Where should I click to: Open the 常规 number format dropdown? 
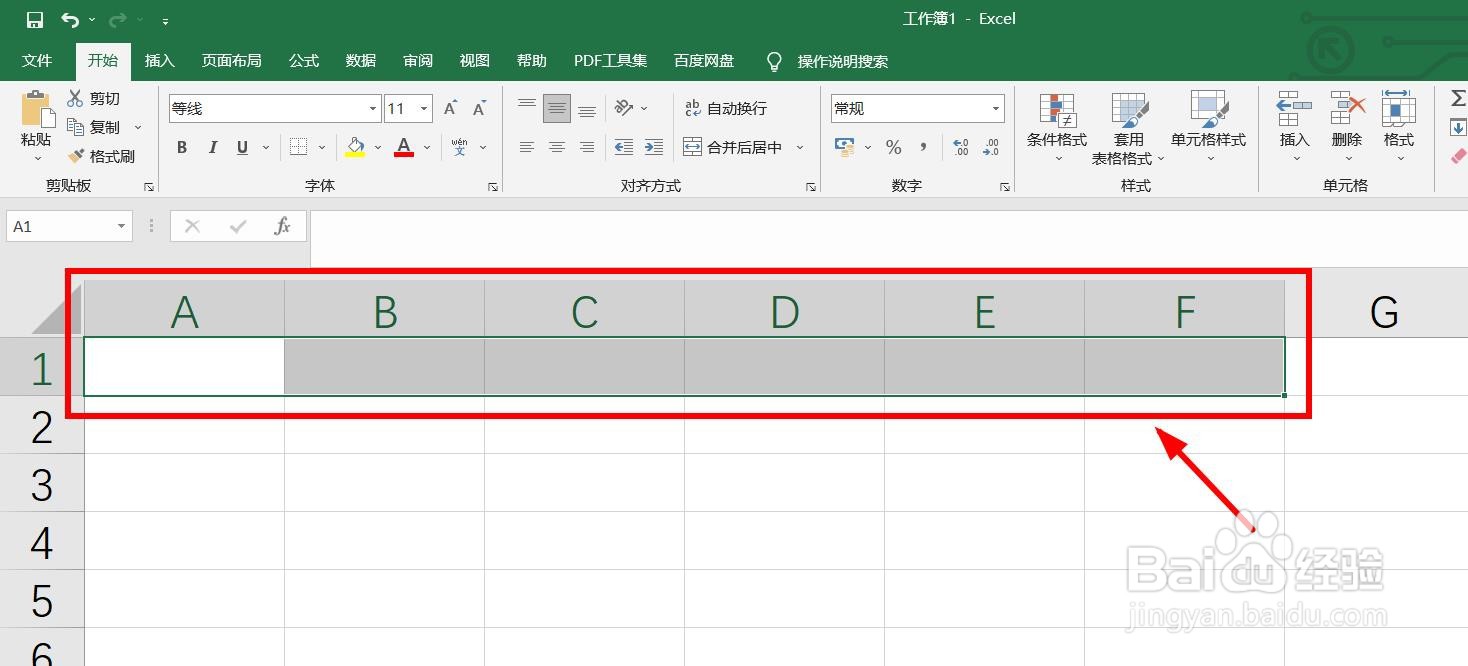pos(995,107)
